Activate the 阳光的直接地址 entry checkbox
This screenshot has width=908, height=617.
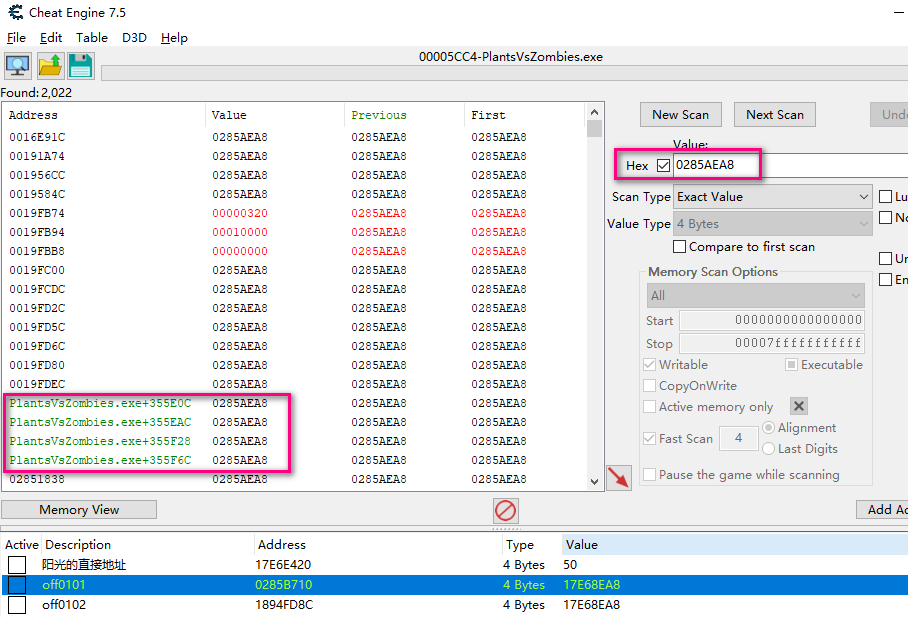(17, 565)
